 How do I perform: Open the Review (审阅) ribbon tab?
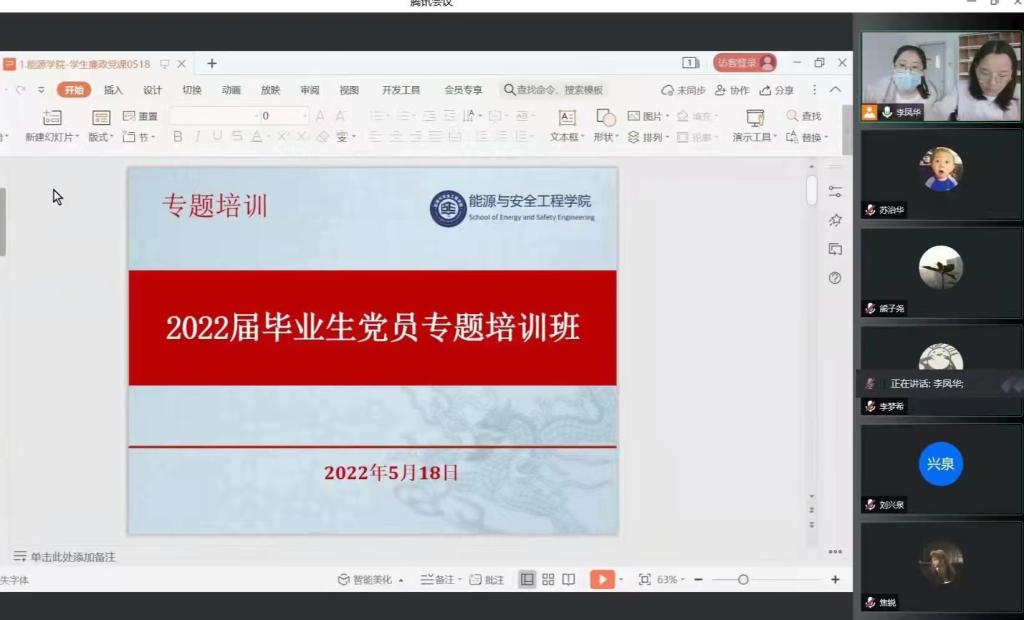(x=310, y=90)
